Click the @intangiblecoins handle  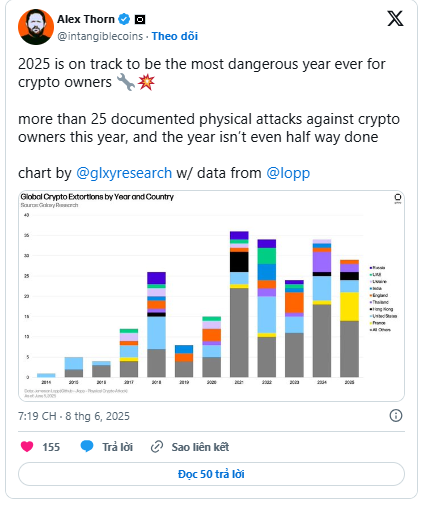pos(100,36)
